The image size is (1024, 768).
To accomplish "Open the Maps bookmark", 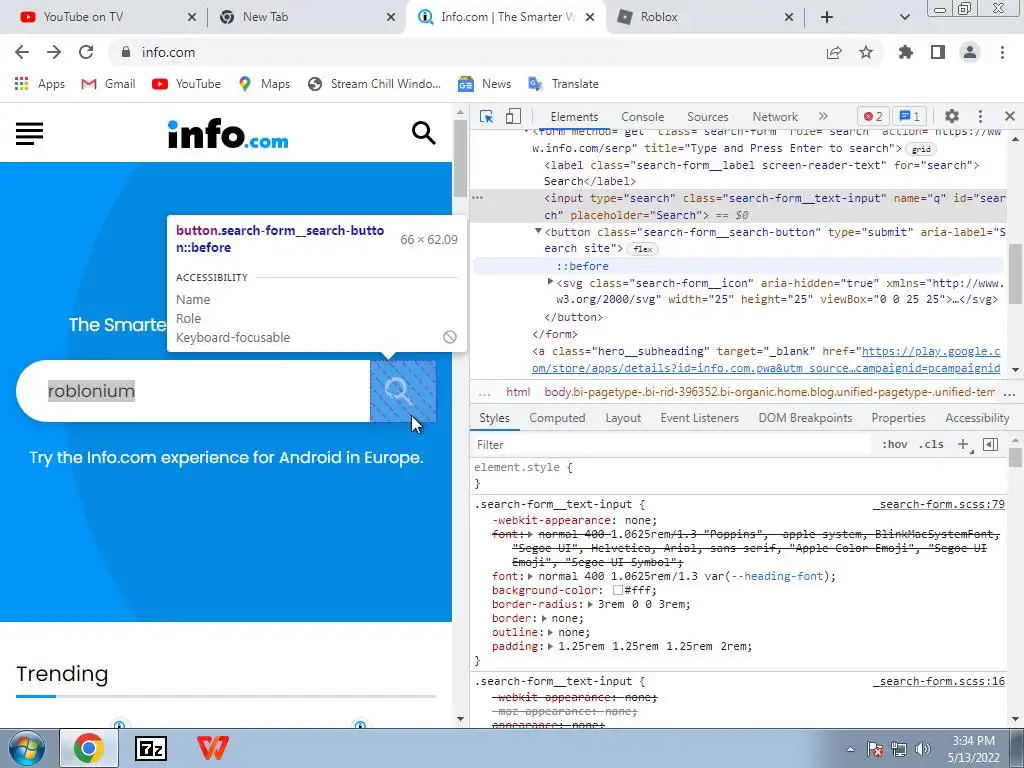I will click(x=264, y=84).
